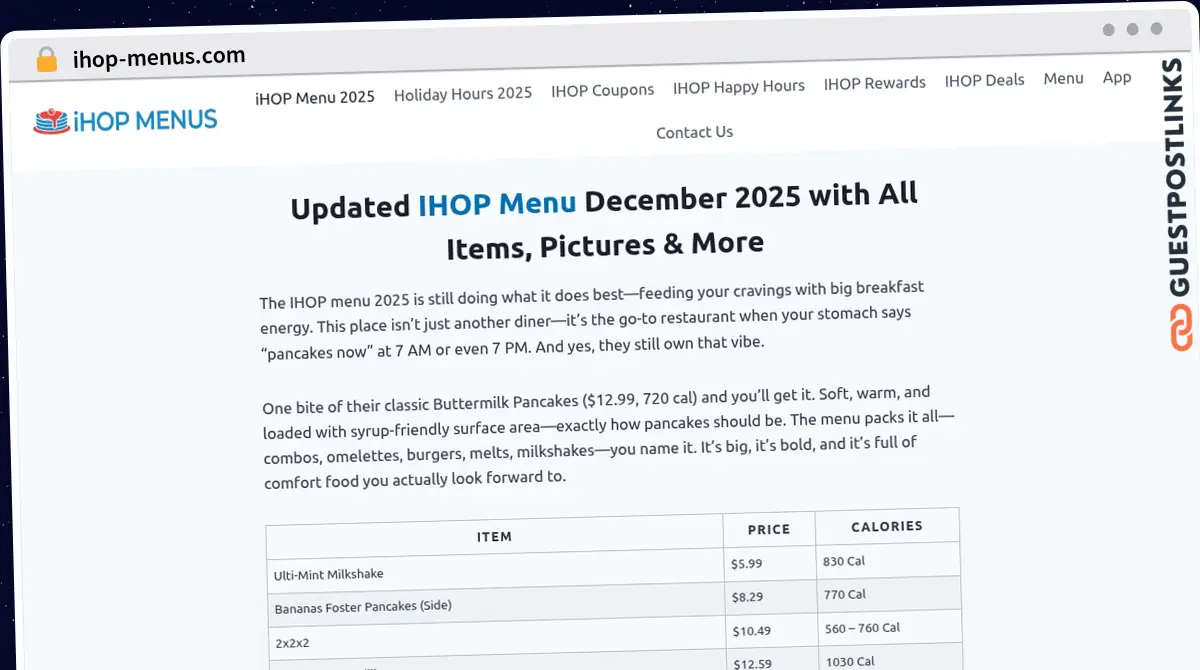Open the IHOP Menu 2025 navigation item
This screenshot has width=1200, height=670.
[x=315, y=96]
